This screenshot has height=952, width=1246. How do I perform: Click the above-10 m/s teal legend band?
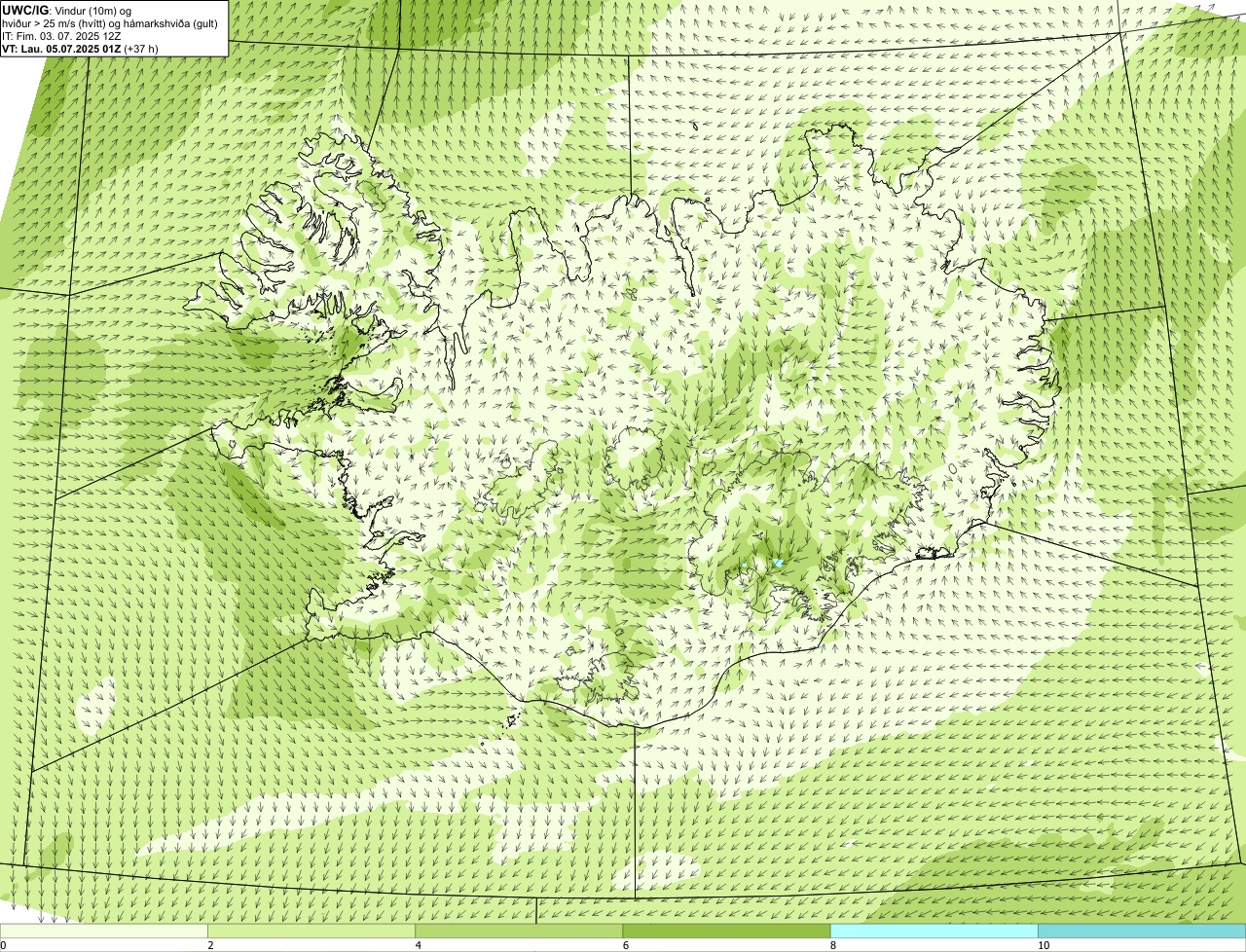1142,931
